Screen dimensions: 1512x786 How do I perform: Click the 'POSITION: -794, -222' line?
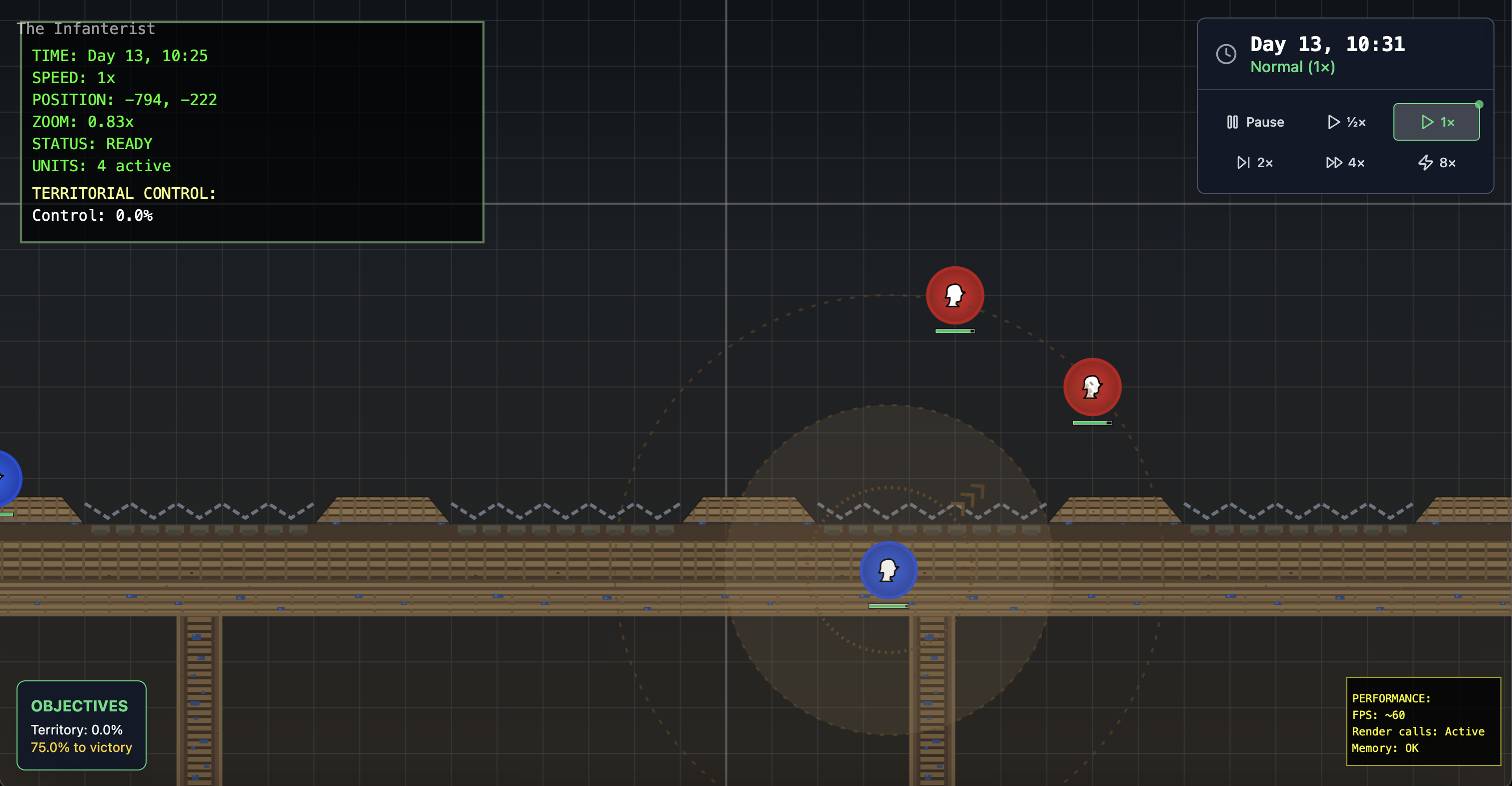pyautogui.click(x=125, y=100)
